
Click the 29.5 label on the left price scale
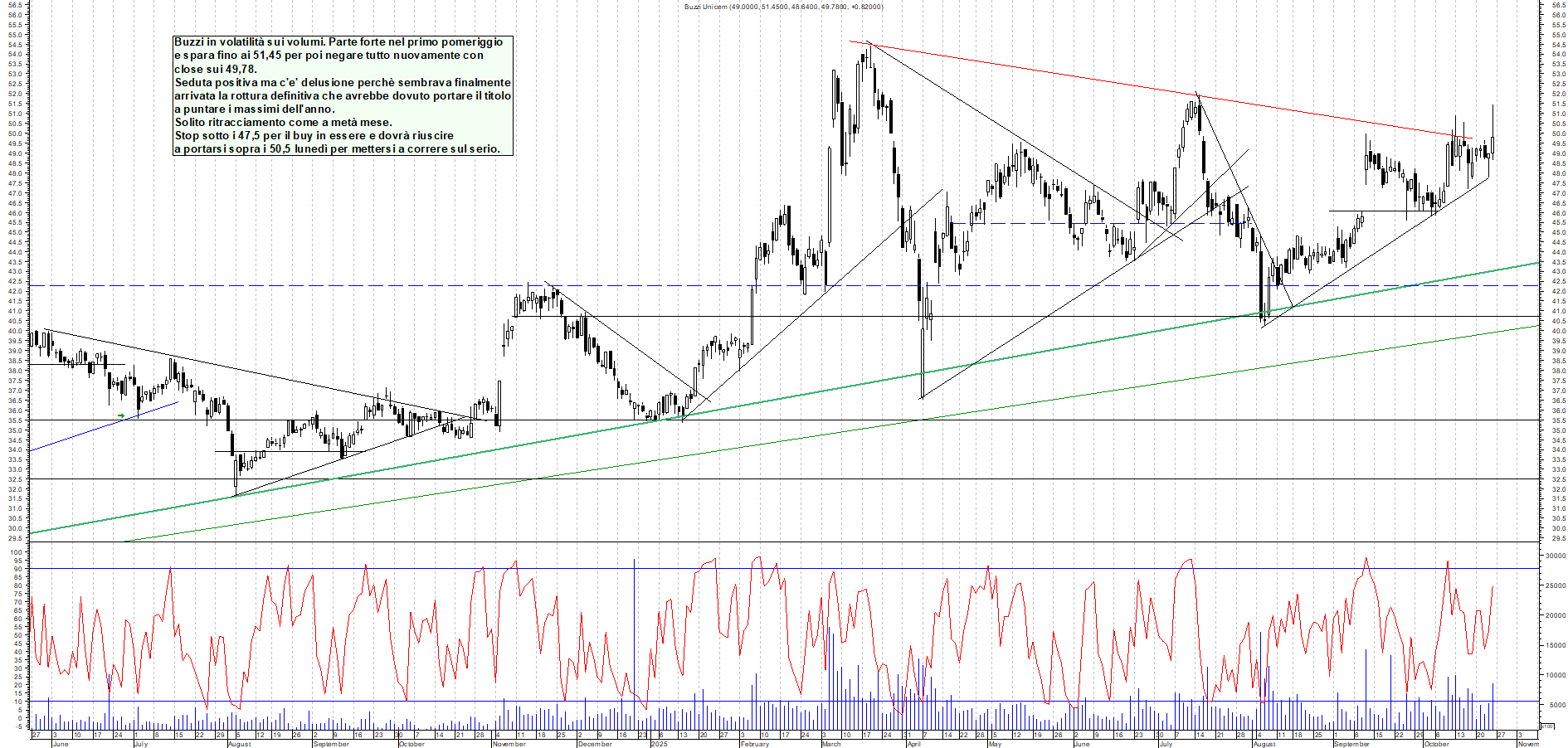click(x=15, y=539)
